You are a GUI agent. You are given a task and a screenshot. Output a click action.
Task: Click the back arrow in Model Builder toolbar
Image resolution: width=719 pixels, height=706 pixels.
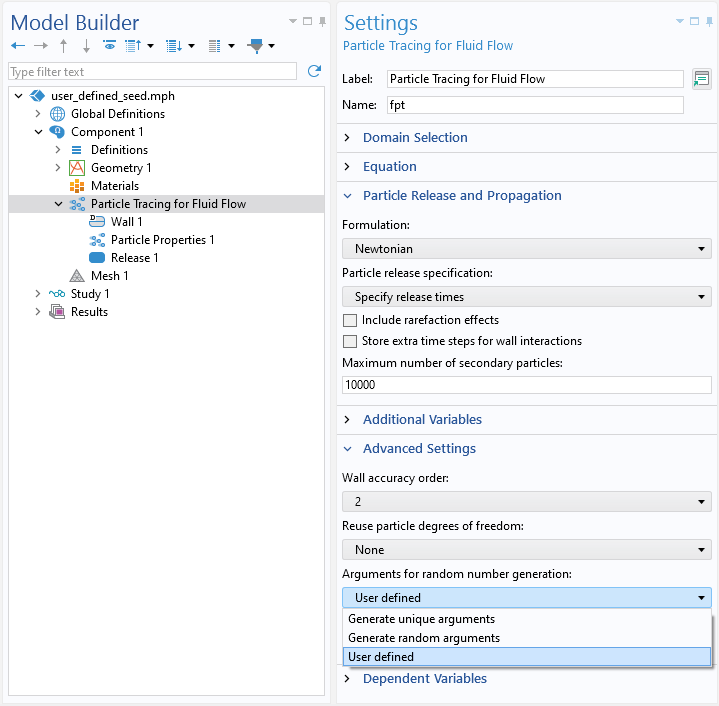pos(17,46)
